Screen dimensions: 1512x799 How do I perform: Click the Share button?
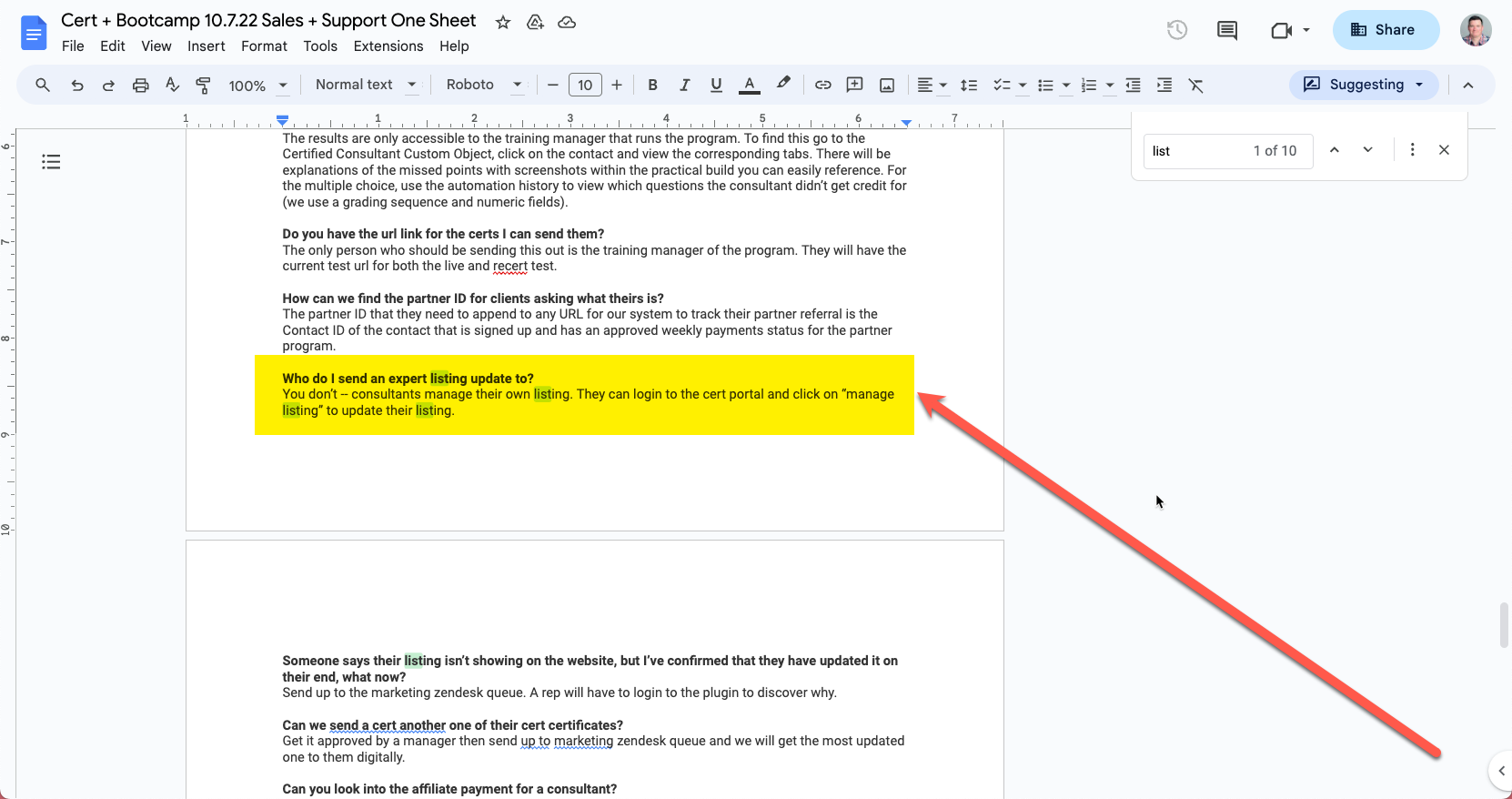[1385, 30]
